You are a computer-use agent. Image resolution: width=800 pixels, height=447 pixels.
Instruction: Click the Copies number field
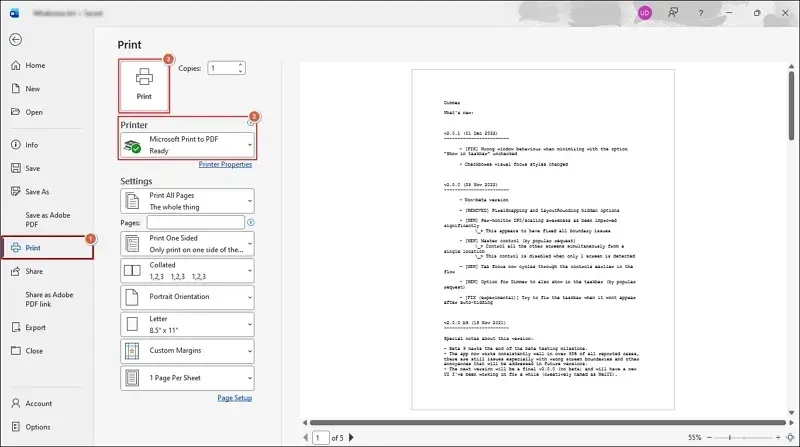pyautogui.click(x=222, y=68)
